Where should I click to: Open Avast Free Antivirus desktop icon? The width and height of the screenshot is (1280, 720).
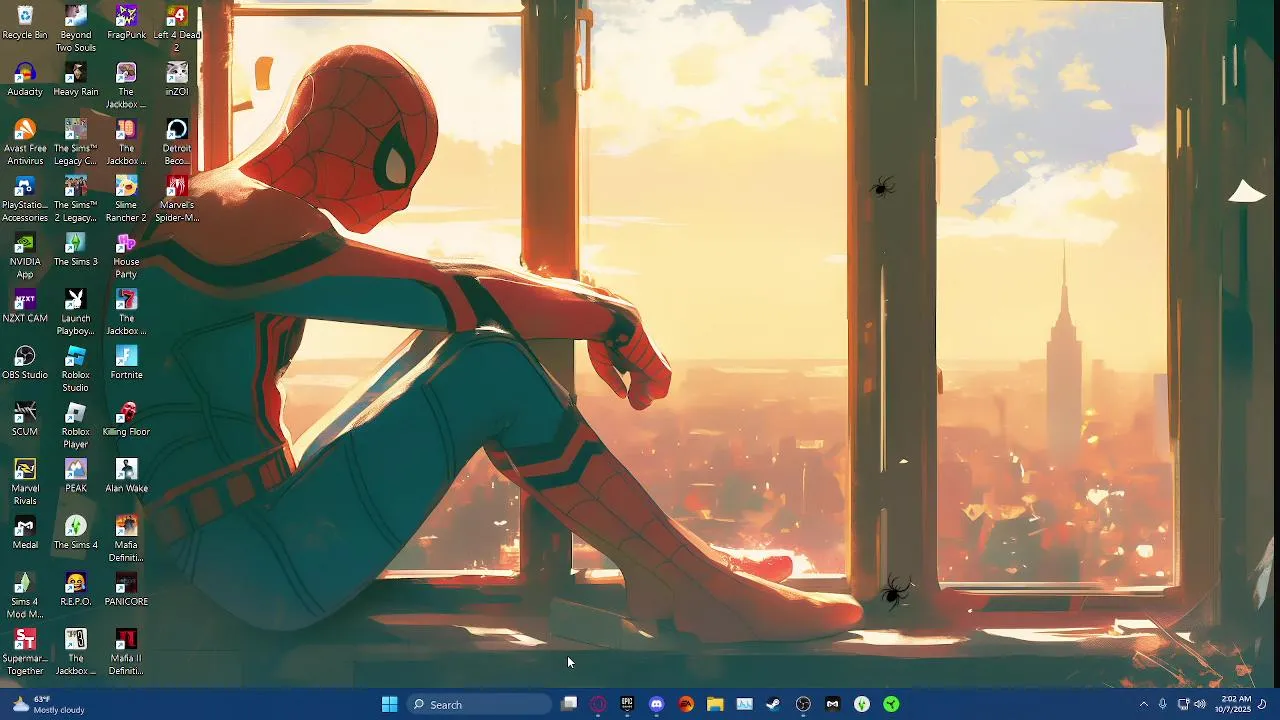25,142
